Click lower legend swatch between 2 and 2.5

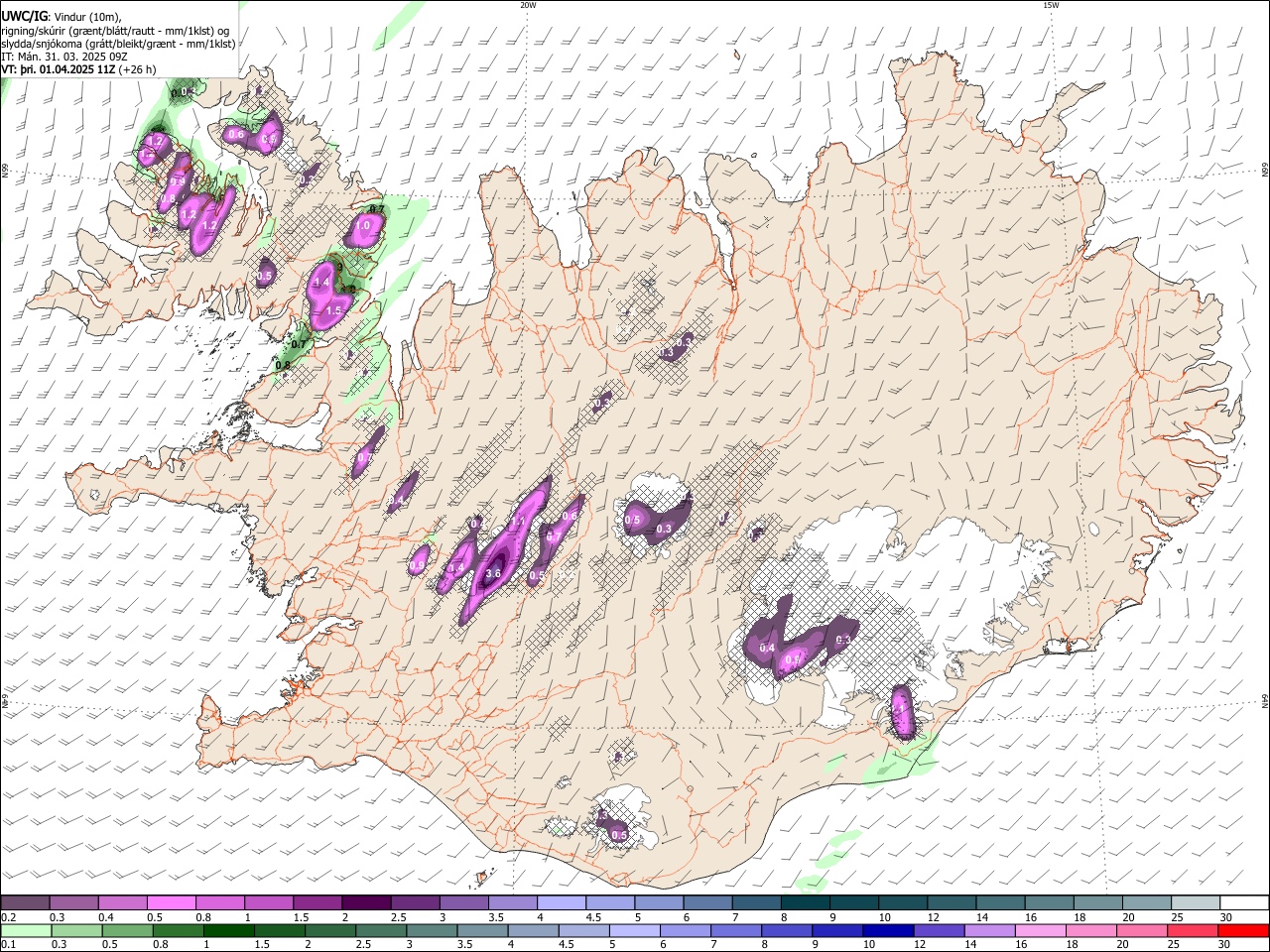pos(329,930)
